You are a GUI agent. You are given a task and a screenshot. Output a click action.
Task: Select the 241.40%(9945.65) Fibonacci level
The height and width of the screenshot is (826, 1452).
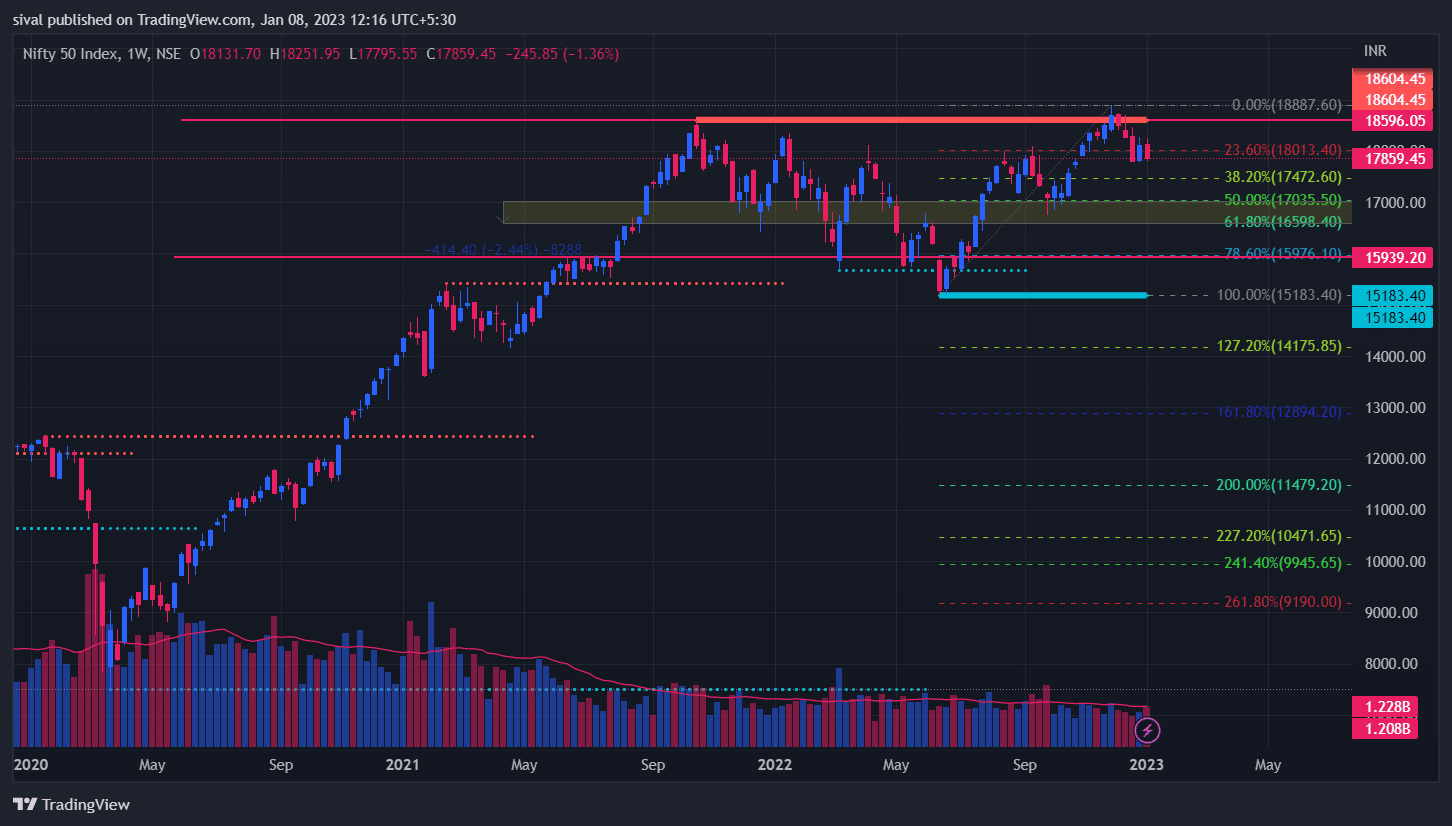click(x=1283, y=563)
